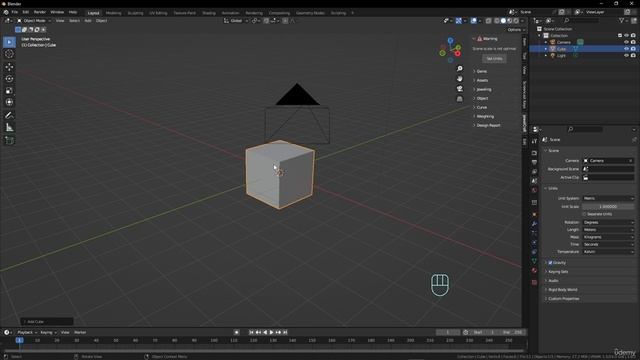Screen dimensions: 640x360
Task: Open the timeline Keying popover
Action: coord(48,332)
